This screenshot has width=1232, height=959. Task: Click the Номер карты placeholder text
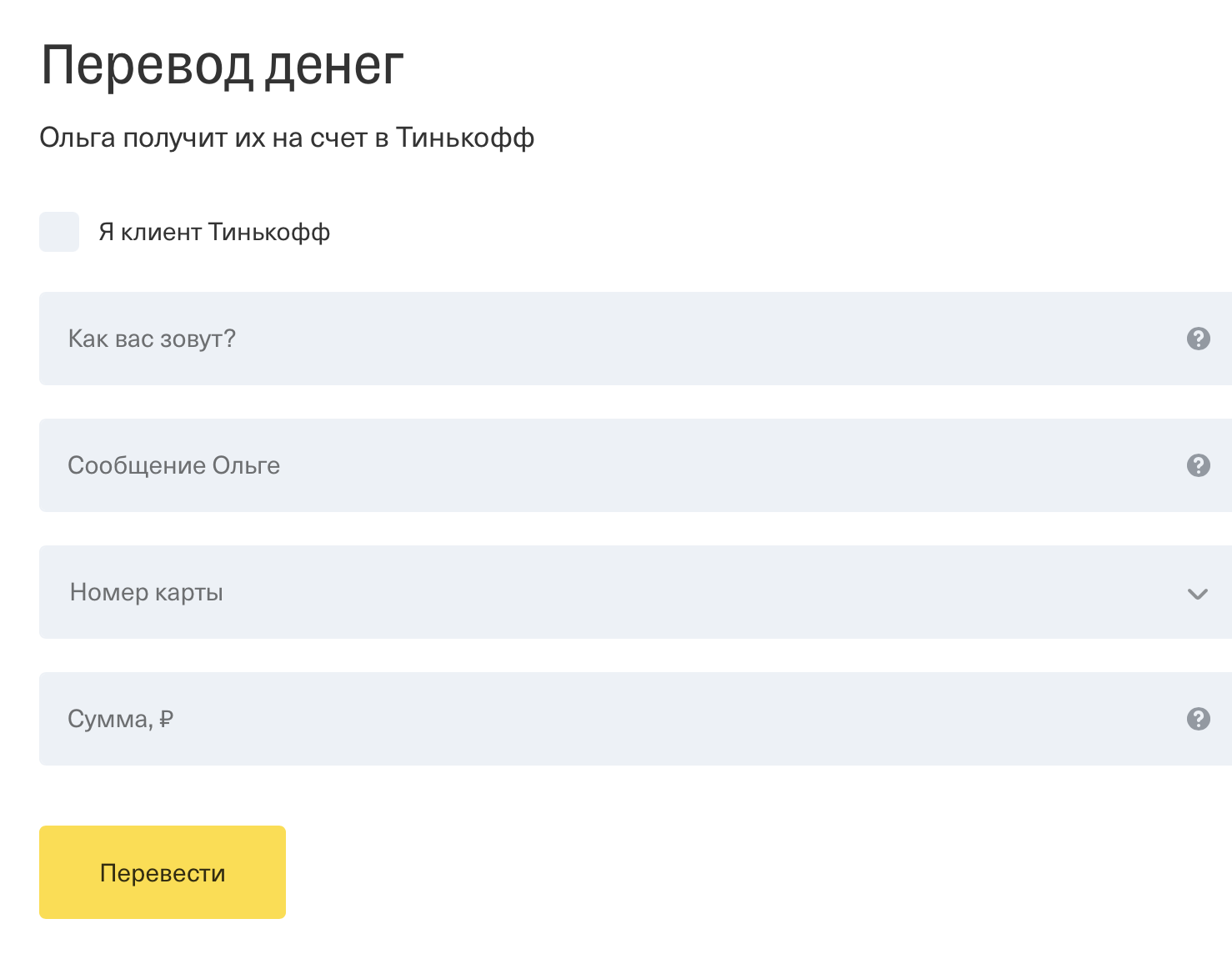[x=147, y=592]
